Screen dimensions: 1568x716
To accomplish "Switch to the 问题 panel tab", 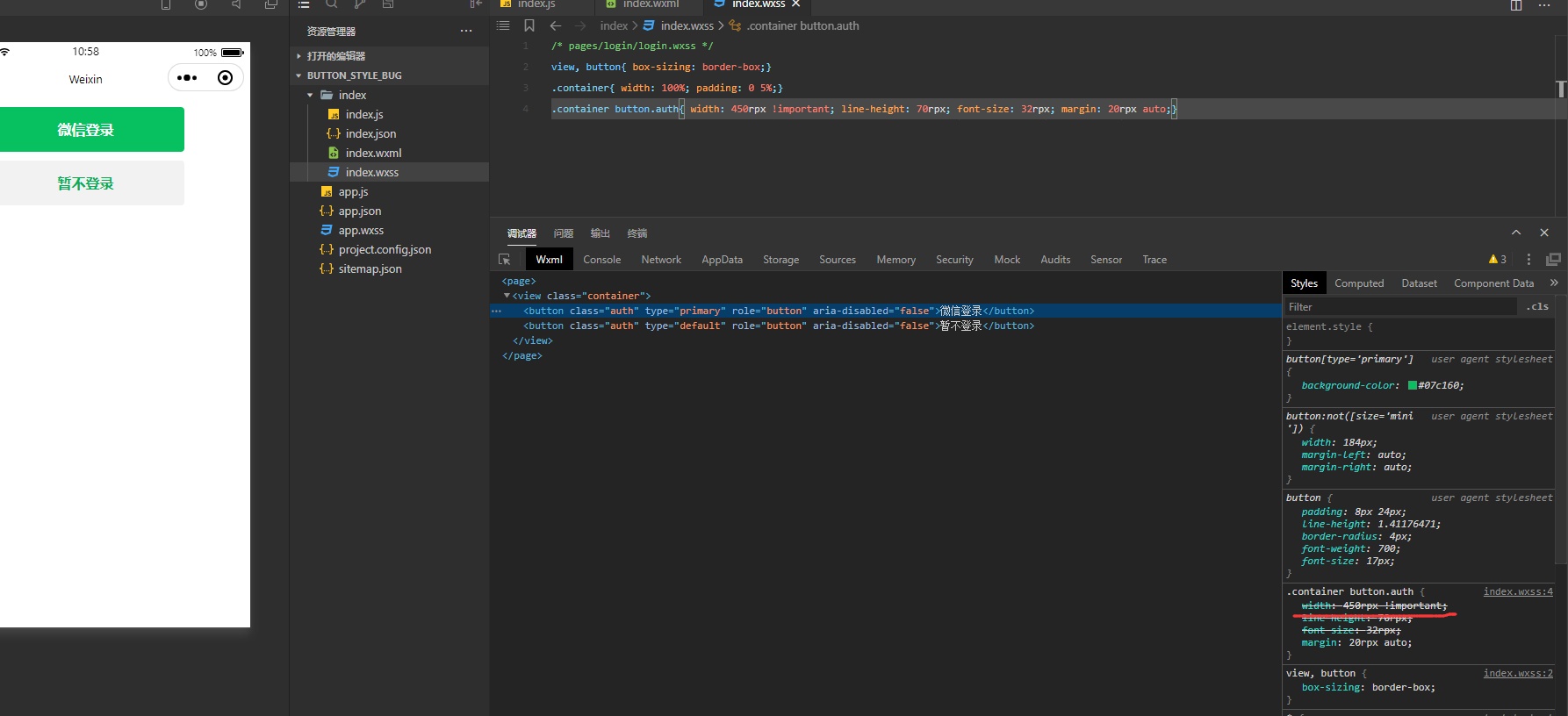I will point(564,233).
